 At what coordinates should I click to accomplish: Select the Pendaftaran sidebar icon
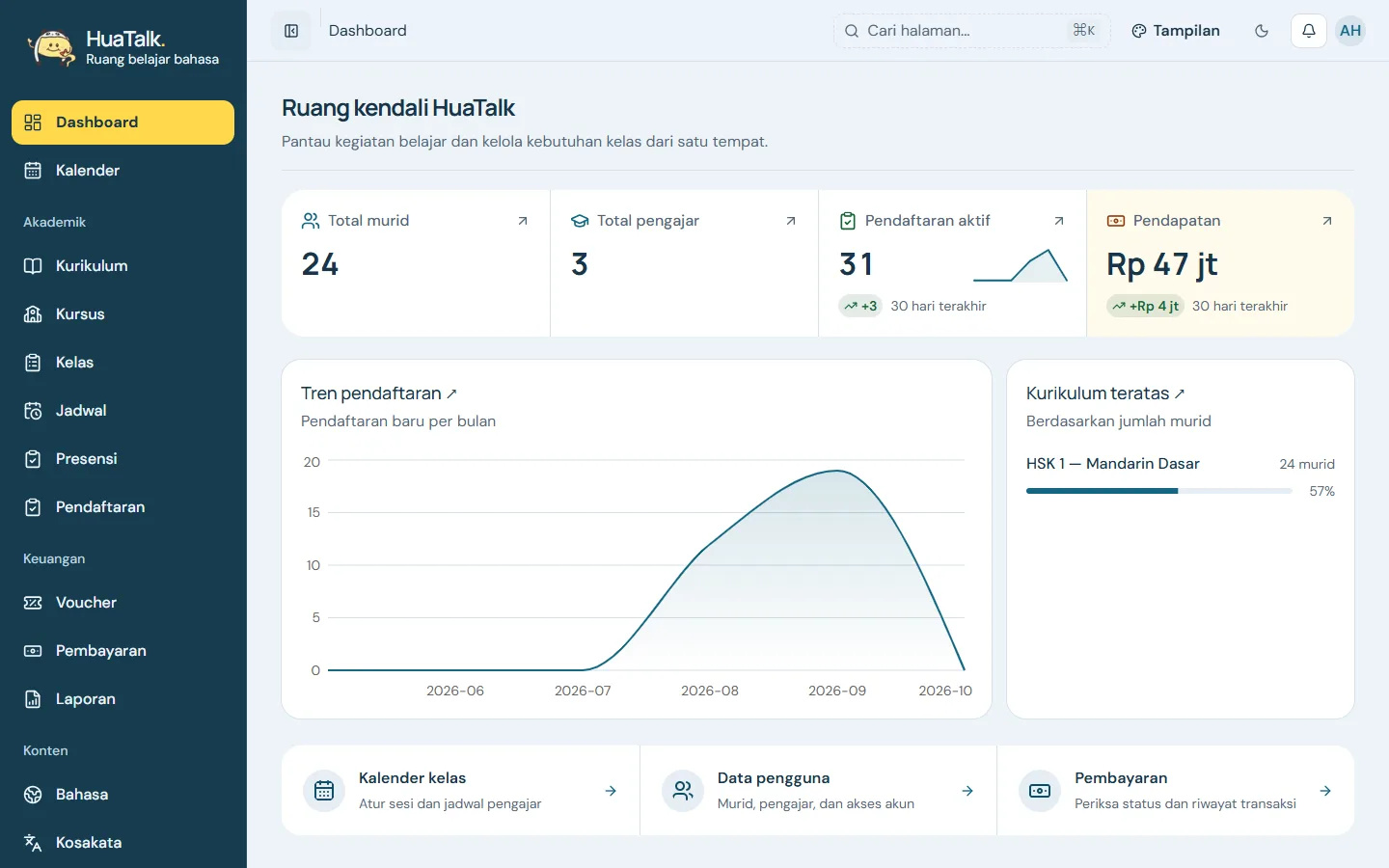[x=33, y=507]
